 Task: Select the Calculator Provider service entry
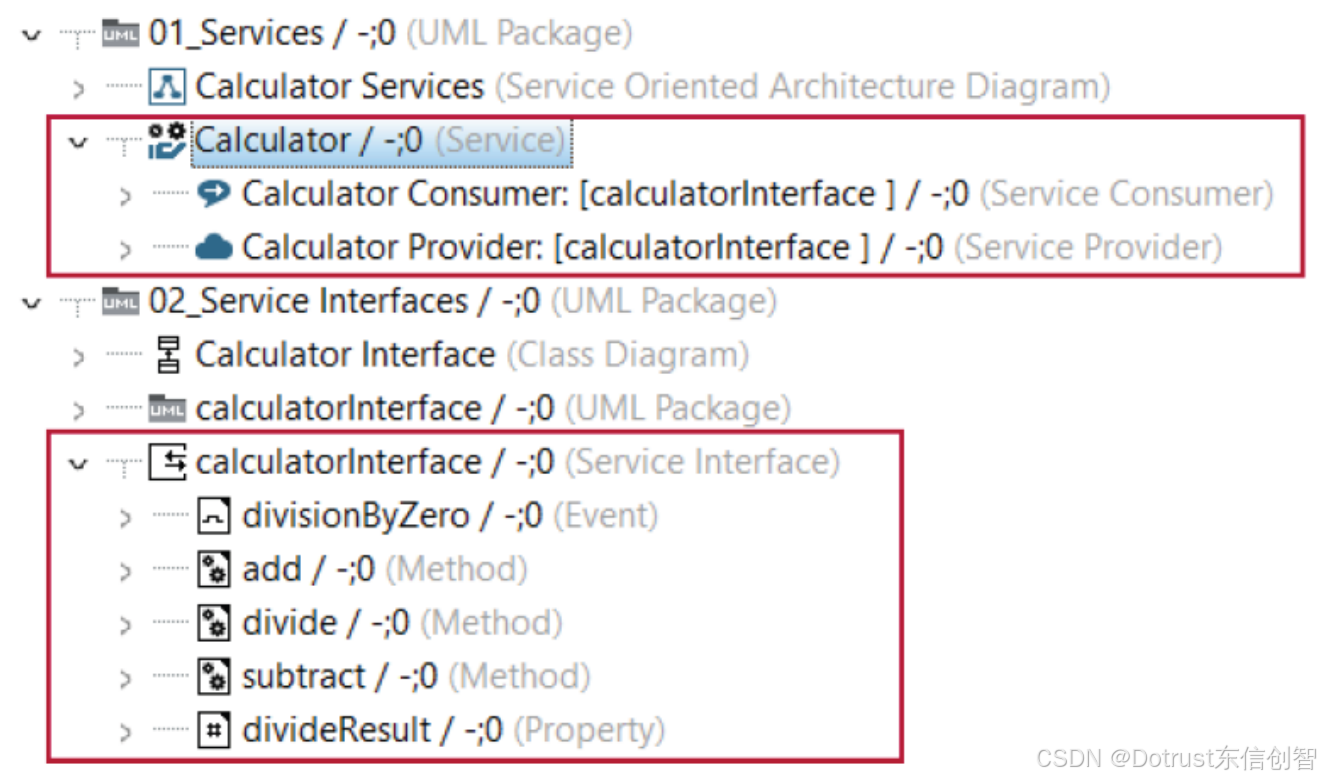click(708, 247)
